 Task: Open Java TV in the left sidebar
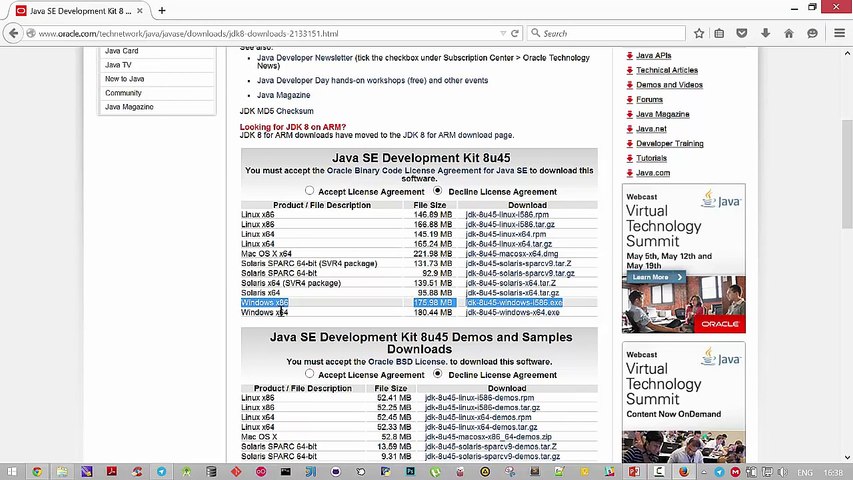pyautogui.click(x=118, y=65)
